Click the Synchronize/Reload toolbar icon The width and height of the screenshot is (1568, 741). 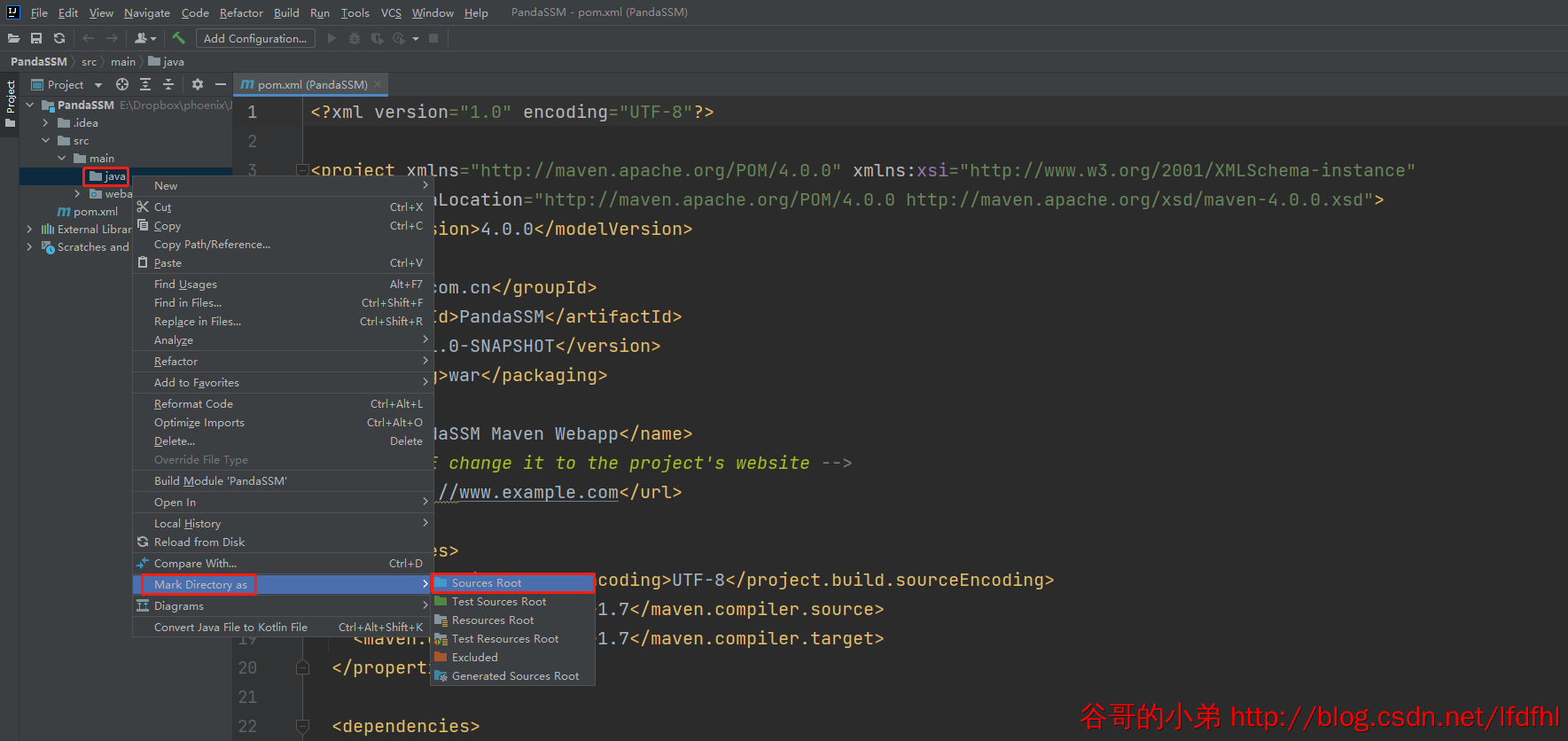point(59,38)
